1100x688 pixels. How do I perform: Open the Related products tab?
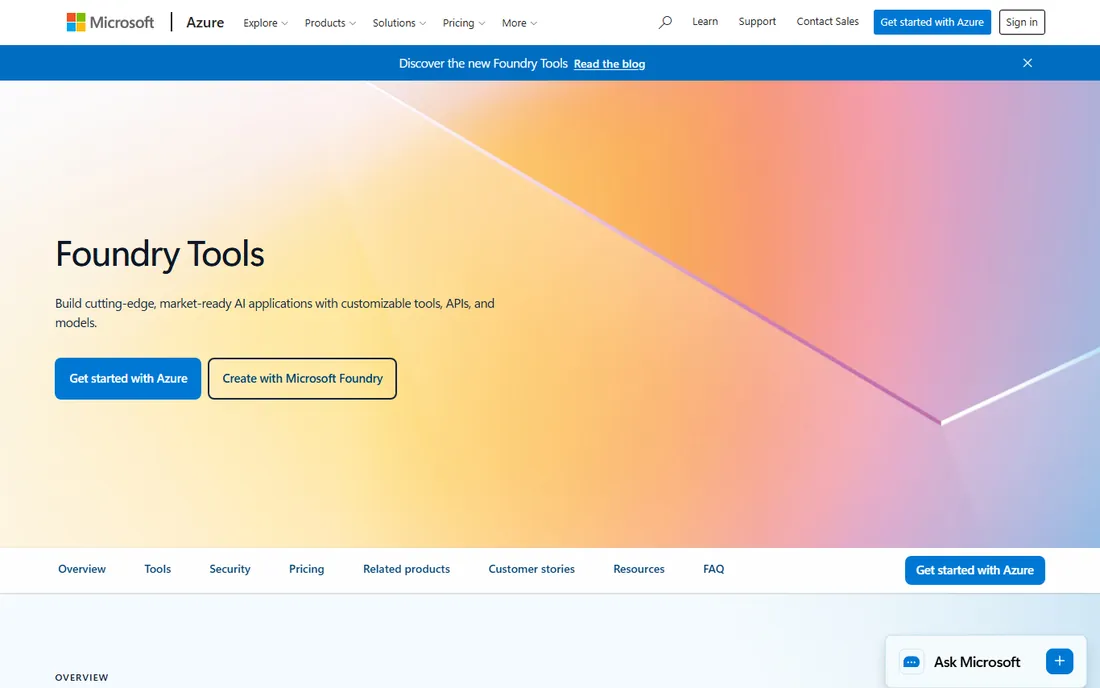point(406,569)
